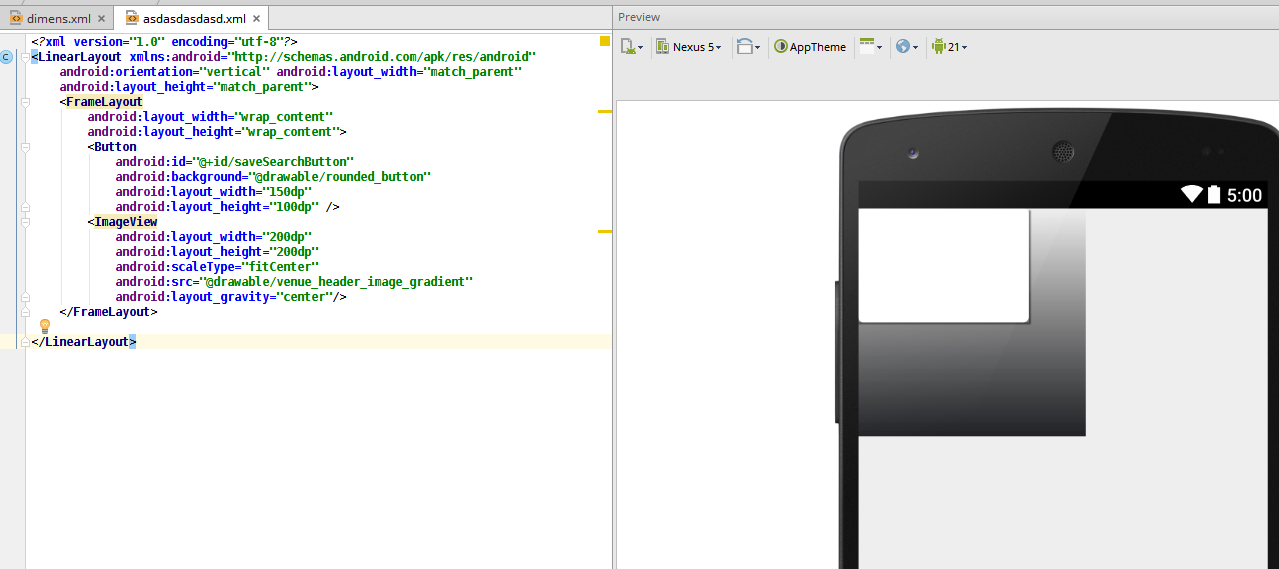Click the warning stripe next to ImageView layout_width

(604, 231)
